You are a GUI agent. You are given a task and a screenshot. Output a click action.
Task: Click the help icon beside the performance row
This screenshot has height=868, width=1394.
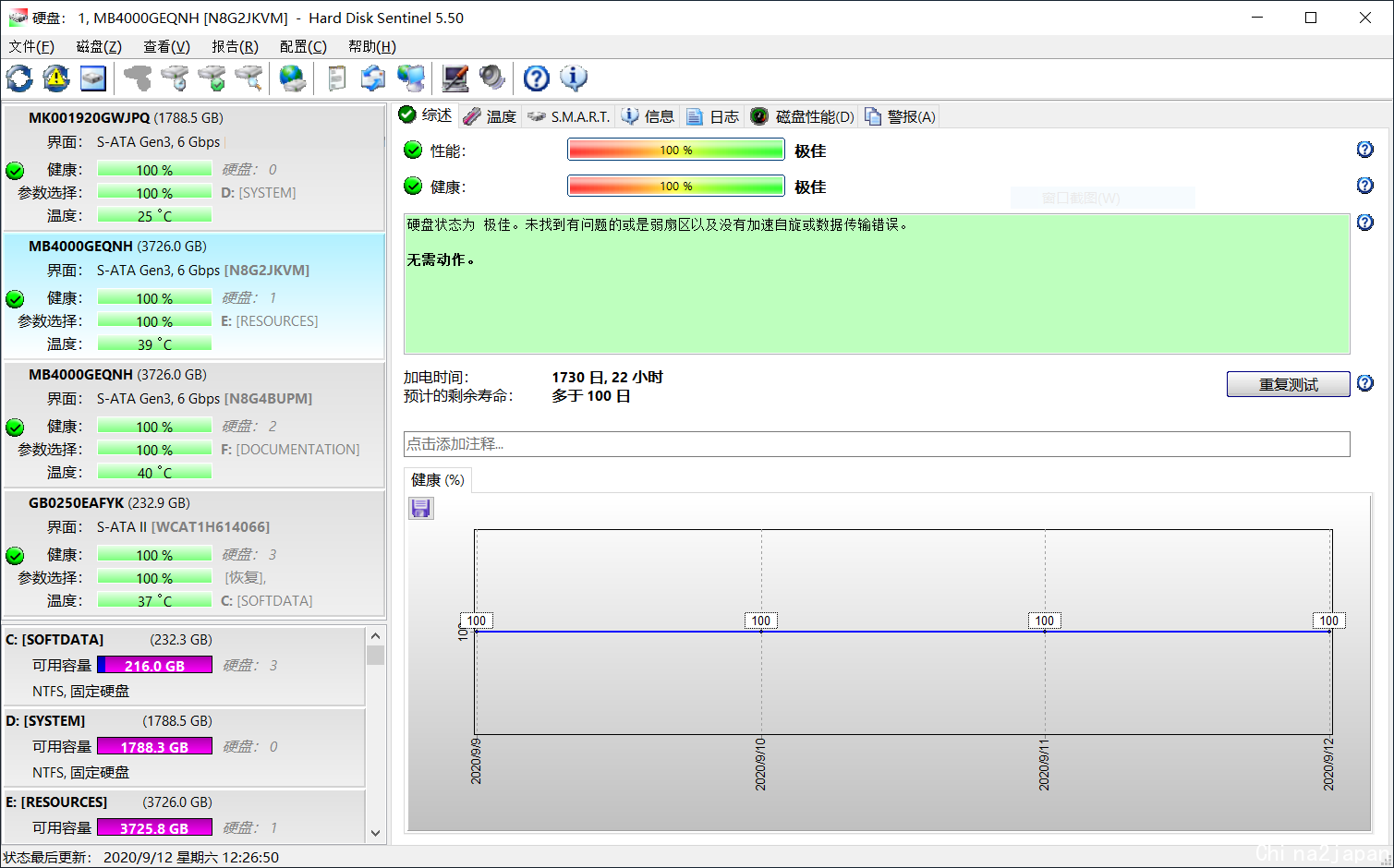click(x=1365, y=150)
